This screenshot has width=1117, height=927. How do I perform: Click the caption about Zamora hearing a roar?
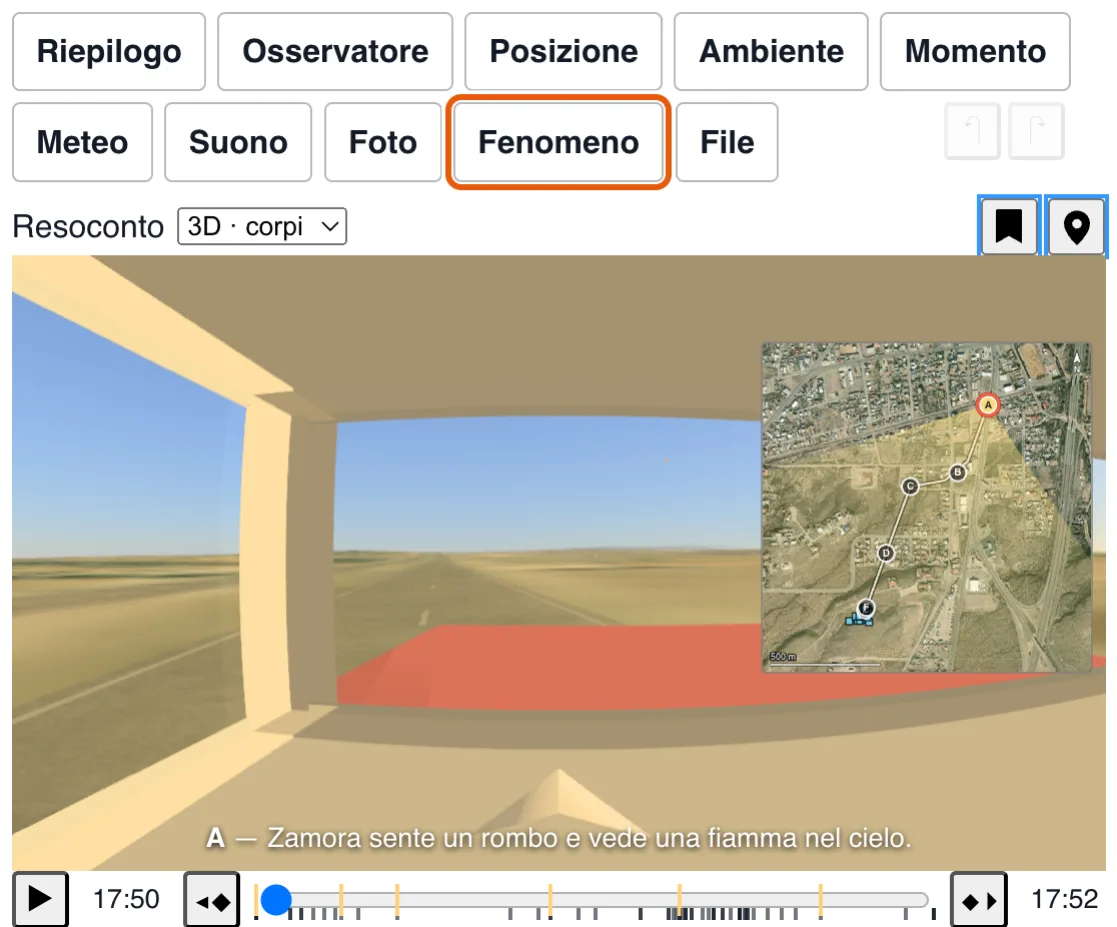[559, 838]
